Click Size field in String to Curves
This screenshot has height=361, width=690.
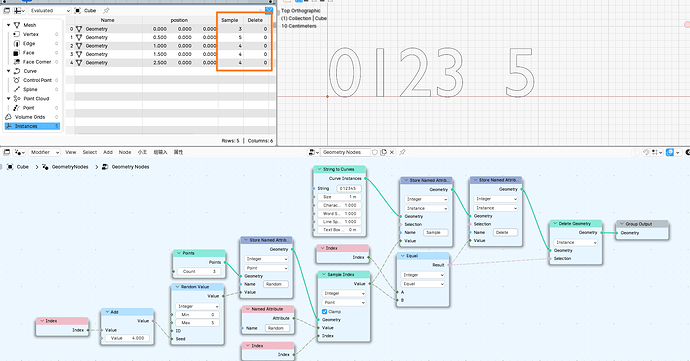coord(339,197)
